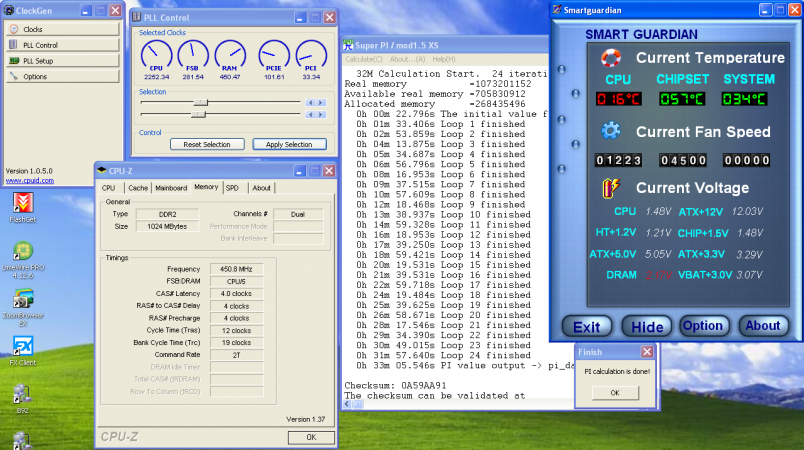Open Calculate menu in Super PI
The width and height of the screenshot is (804, 450).
[x=364, y=59]
